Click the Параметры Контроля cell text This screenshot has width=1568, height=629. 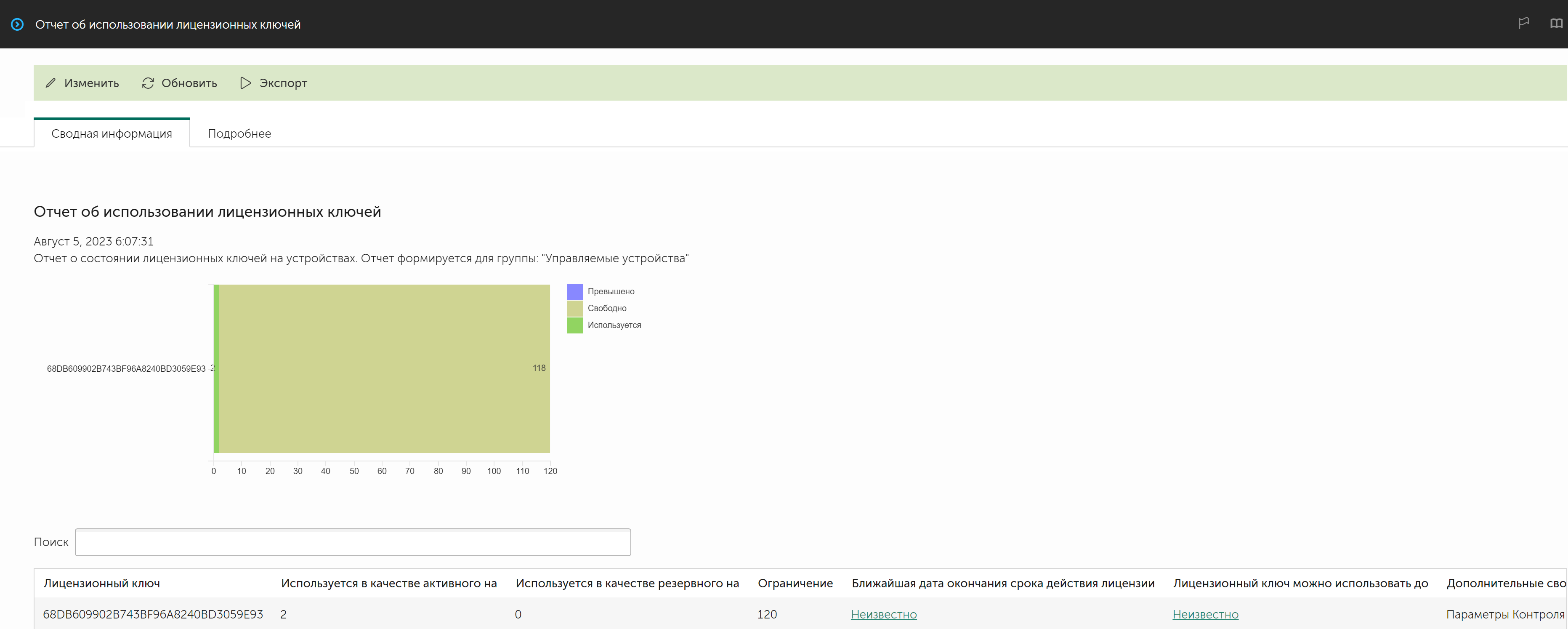[1505, 614]
